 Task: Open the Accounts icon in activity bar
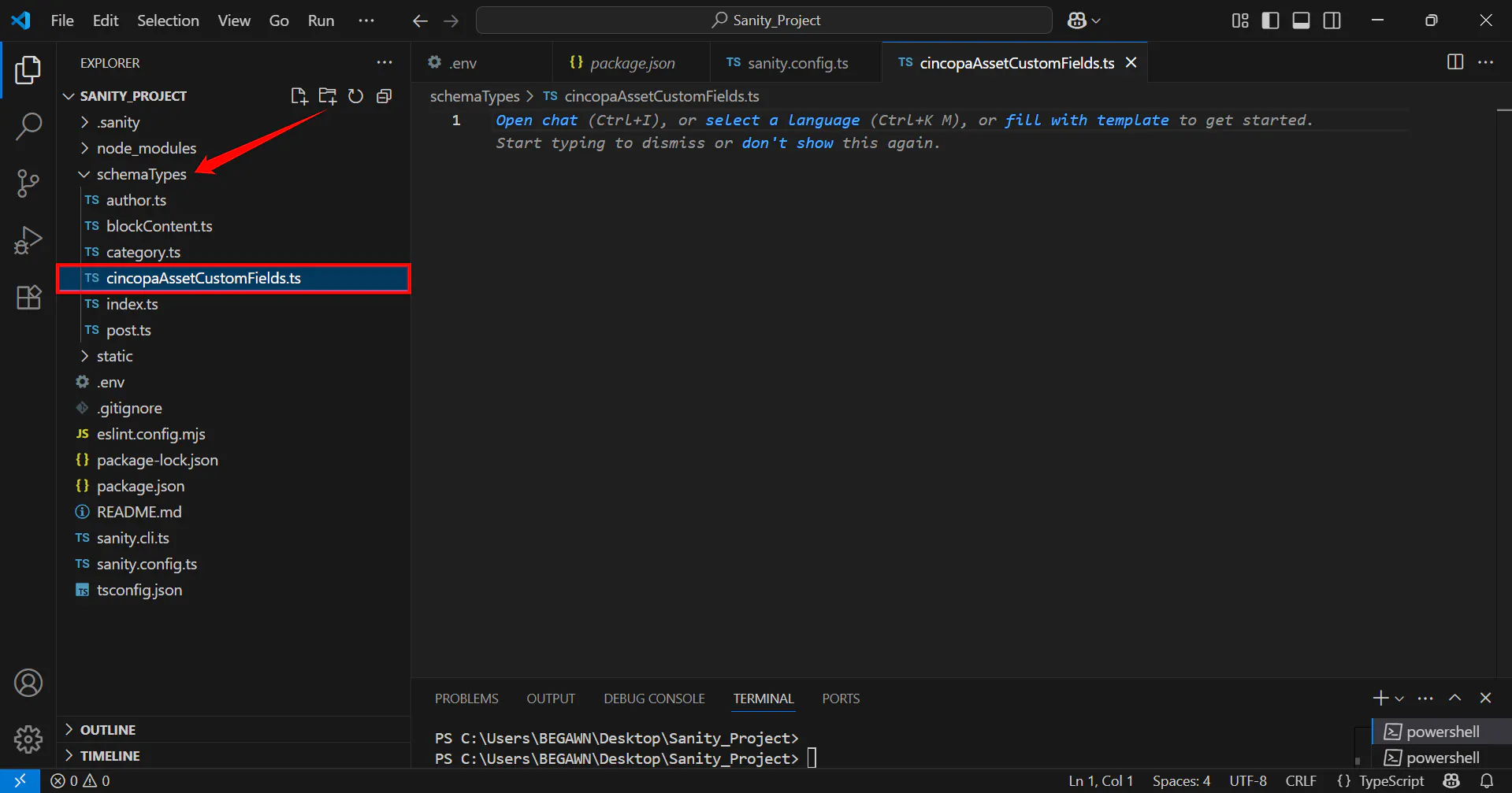click(28, 683)
